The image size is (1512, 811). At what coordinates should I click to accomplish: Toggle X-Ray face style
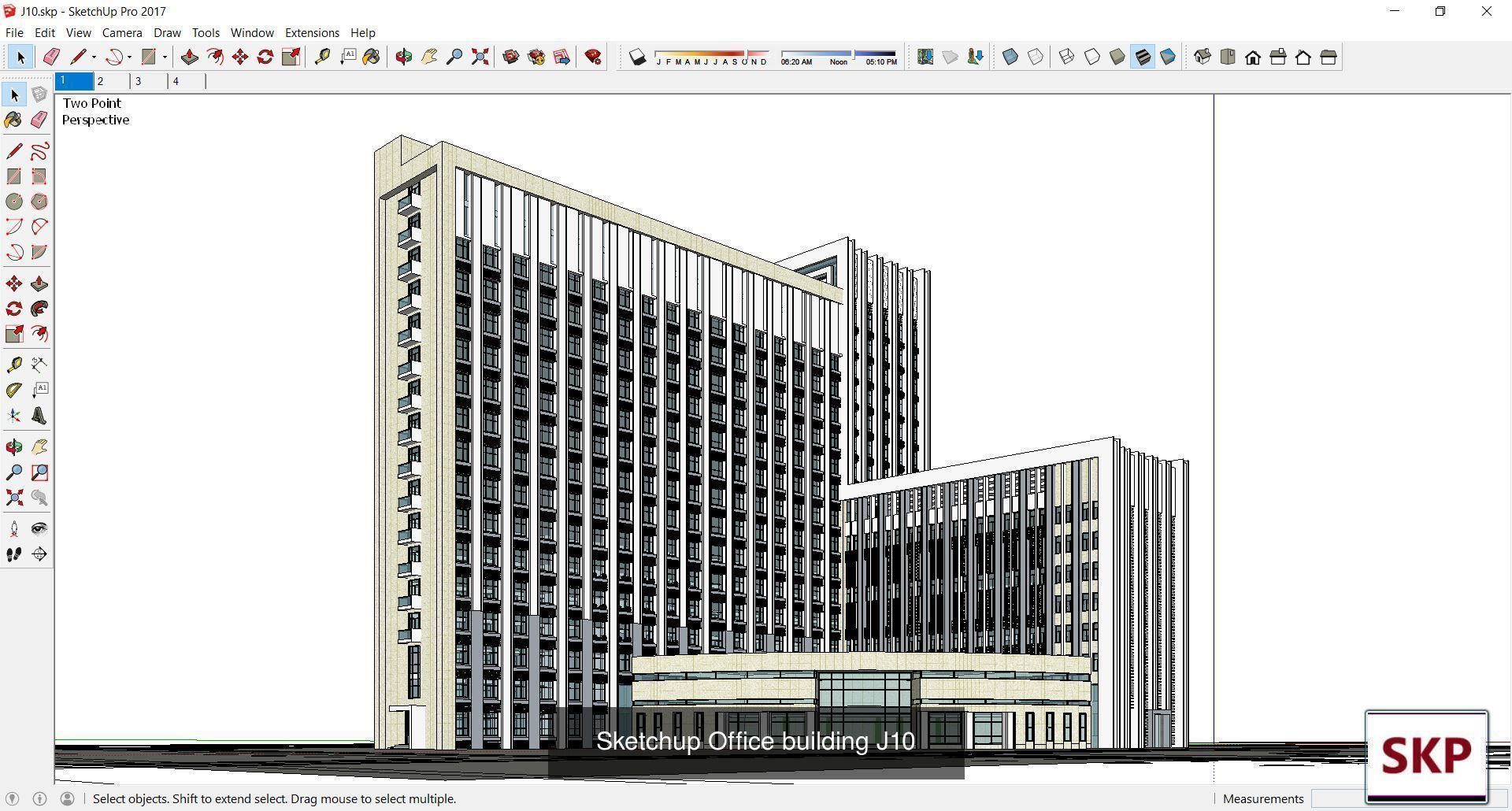[x=1010, y=57]
